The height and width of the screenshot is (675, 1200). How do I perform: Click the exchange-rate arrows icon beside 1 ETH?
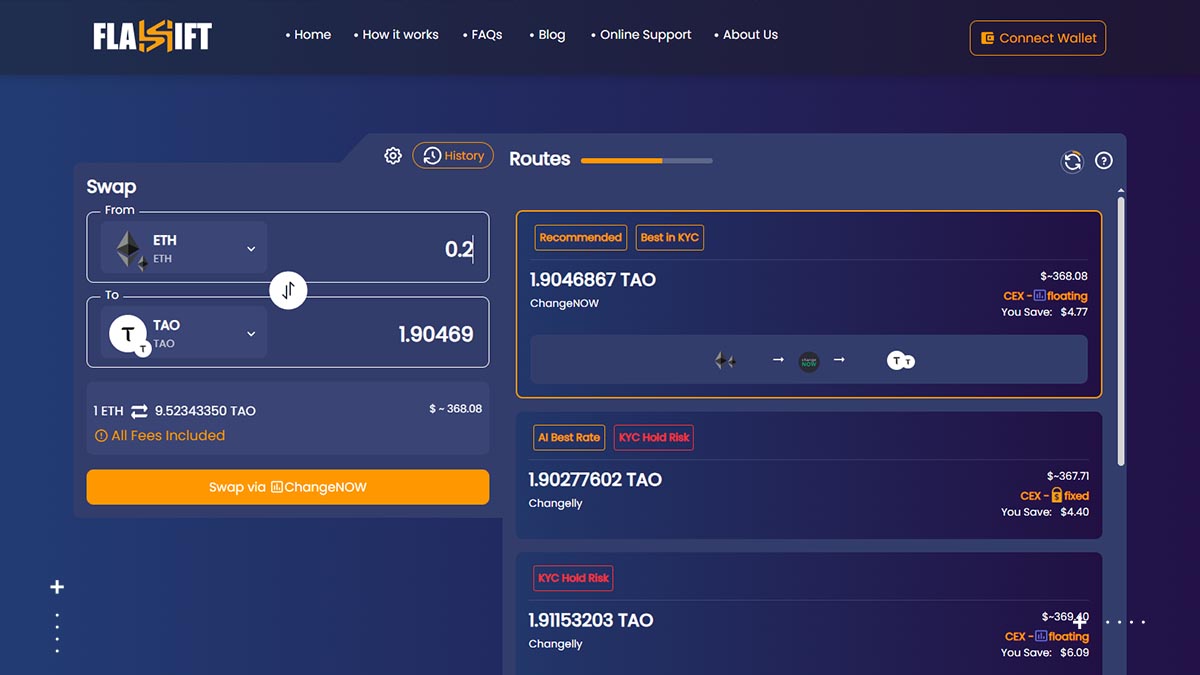pos(139,411)
